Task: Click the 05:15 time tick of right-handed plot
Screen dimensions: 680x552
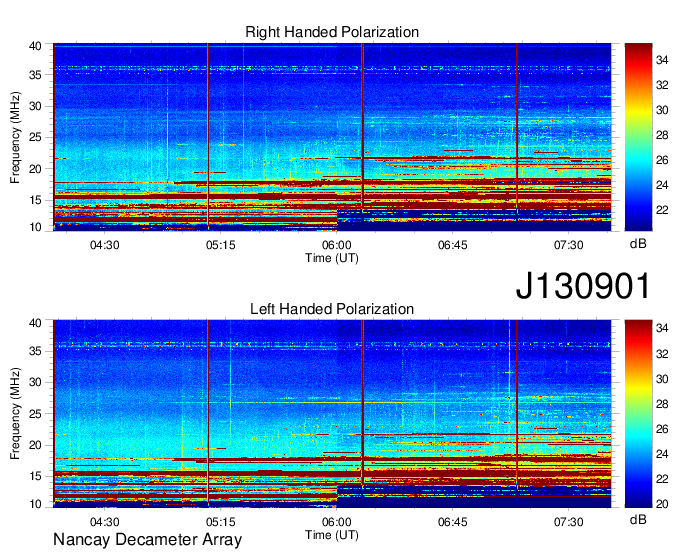Action: [x=221, y=245]
